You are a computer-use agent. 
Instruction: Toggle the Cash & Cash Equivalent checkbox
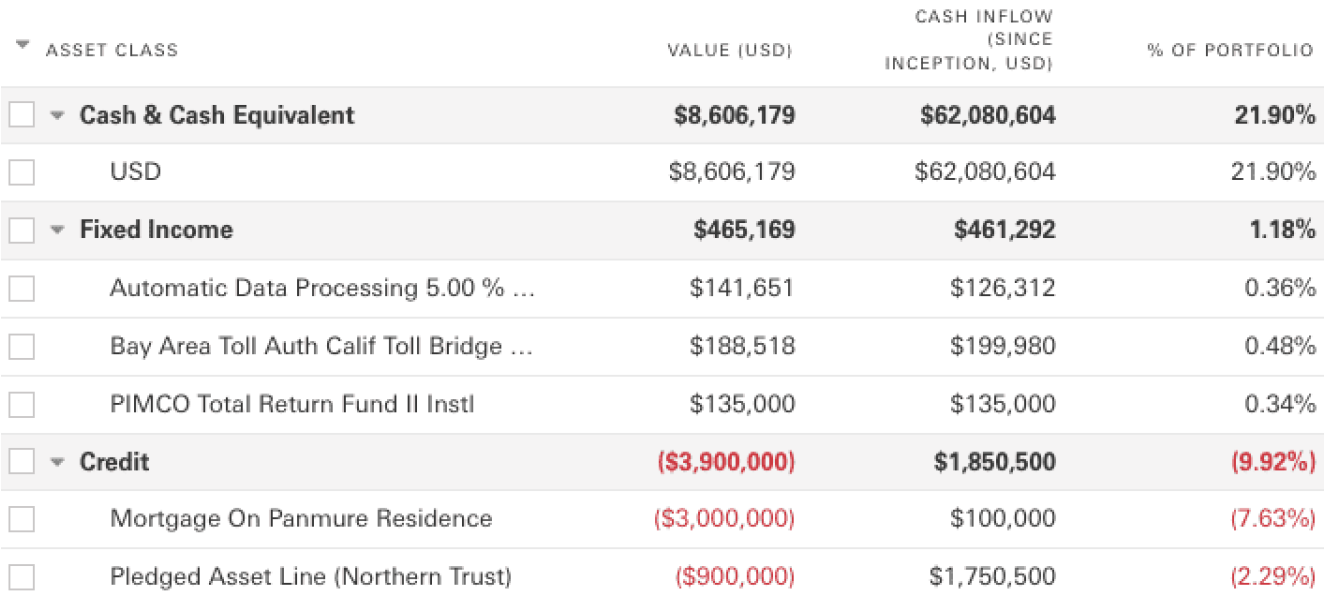(21, 115)
